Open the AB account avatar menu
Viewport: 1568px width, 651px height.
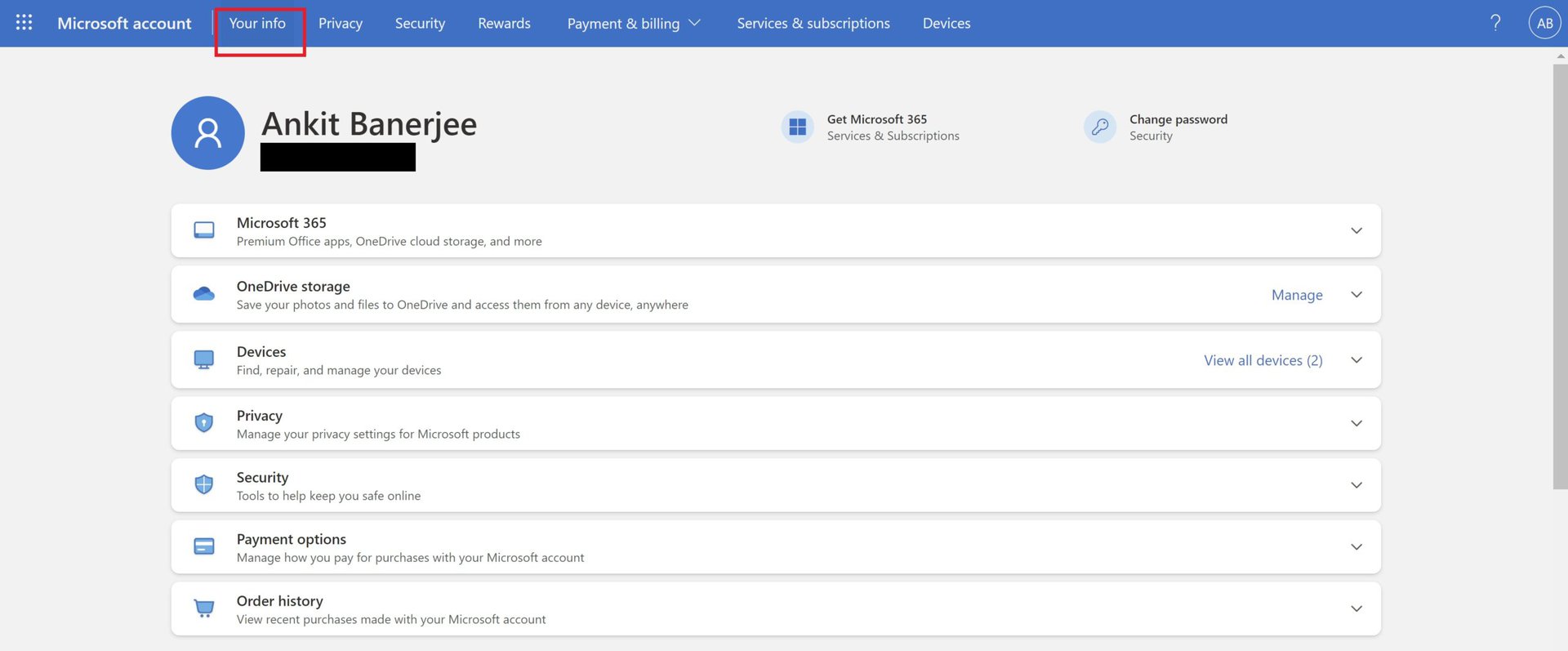[1544, 23]
